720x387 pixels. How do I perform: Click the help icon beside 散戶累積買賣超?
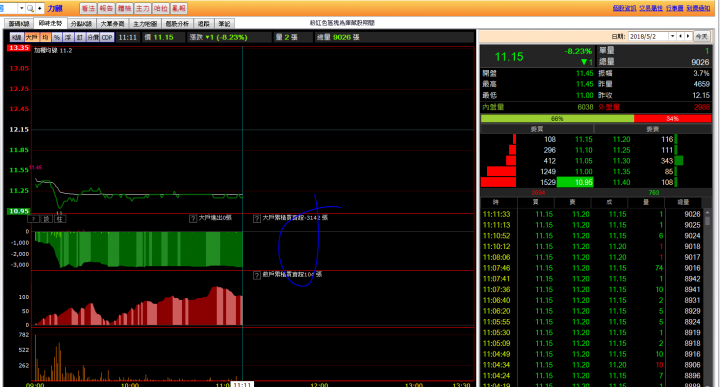coord(257,275)
